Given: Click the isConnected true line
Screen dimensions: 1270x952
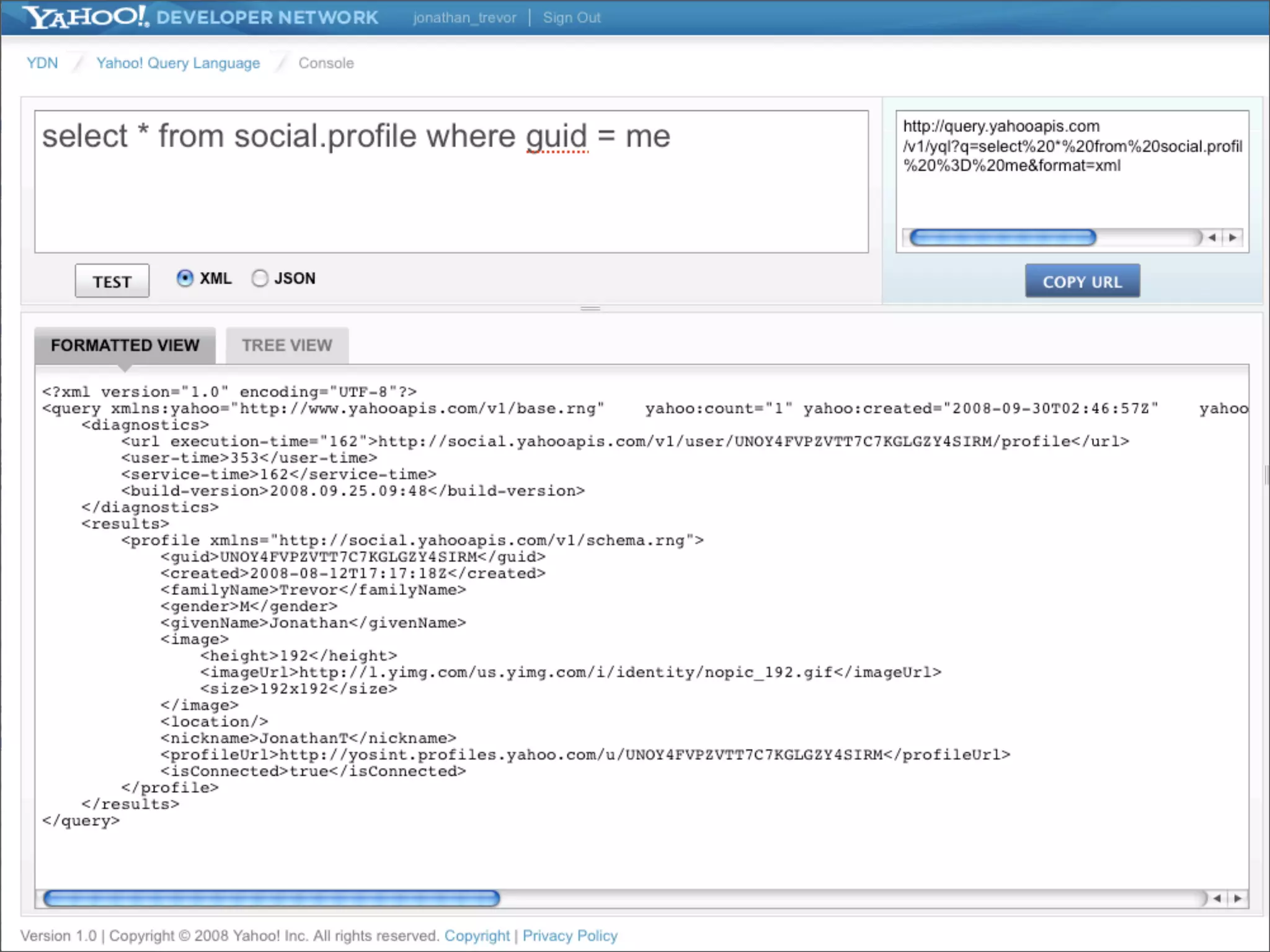Looking at the screenshot, I should (313, 771).
